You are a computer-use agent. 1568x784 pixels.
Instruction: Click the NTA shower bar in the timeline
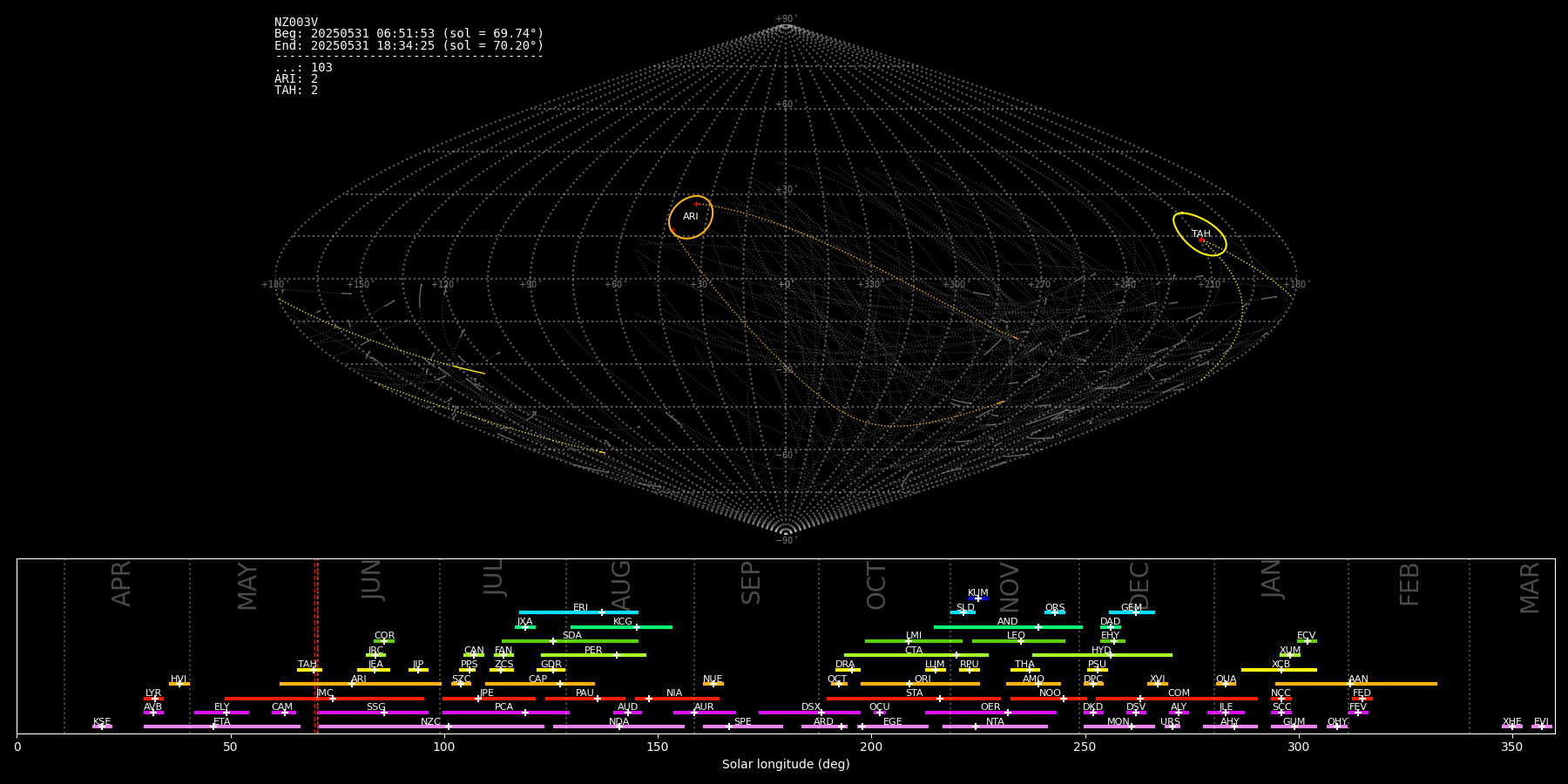tap(995, 727)
